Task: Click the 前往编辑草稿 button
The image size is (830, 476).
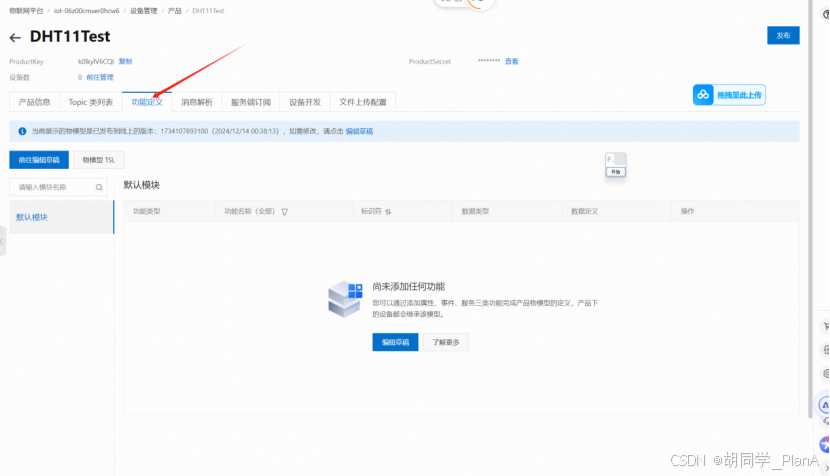Action: [x=39, y=160]
